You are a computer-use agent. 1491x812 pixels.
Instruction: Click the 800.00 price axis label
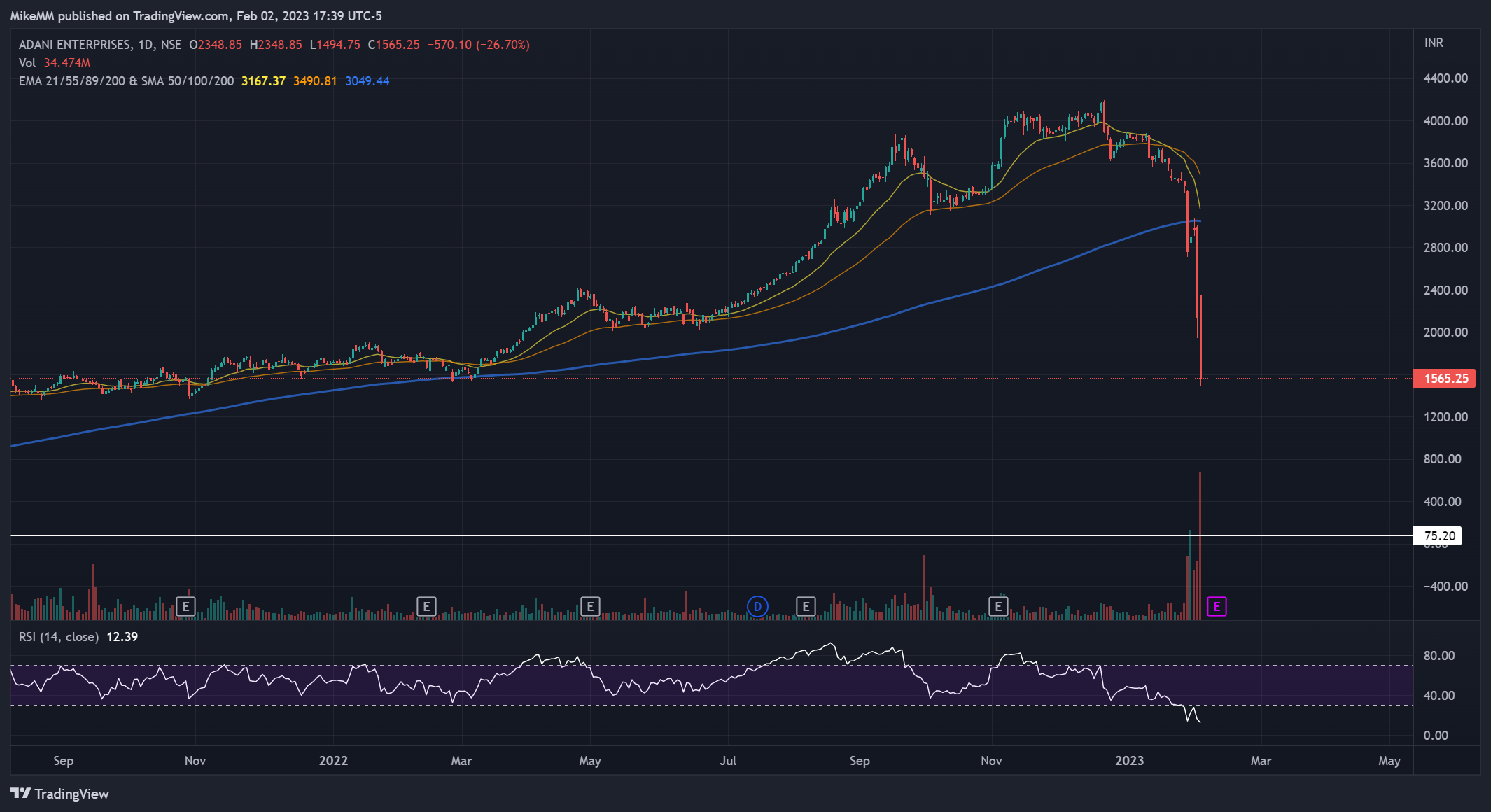(x=1442, y=459)
